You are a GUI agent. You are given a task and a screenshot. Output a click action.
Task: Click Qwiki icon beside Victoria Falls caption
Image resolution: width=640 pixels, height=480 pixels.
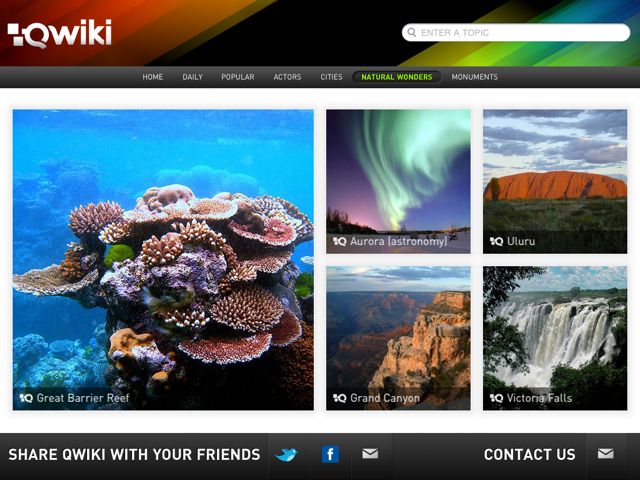click(496, 398)
